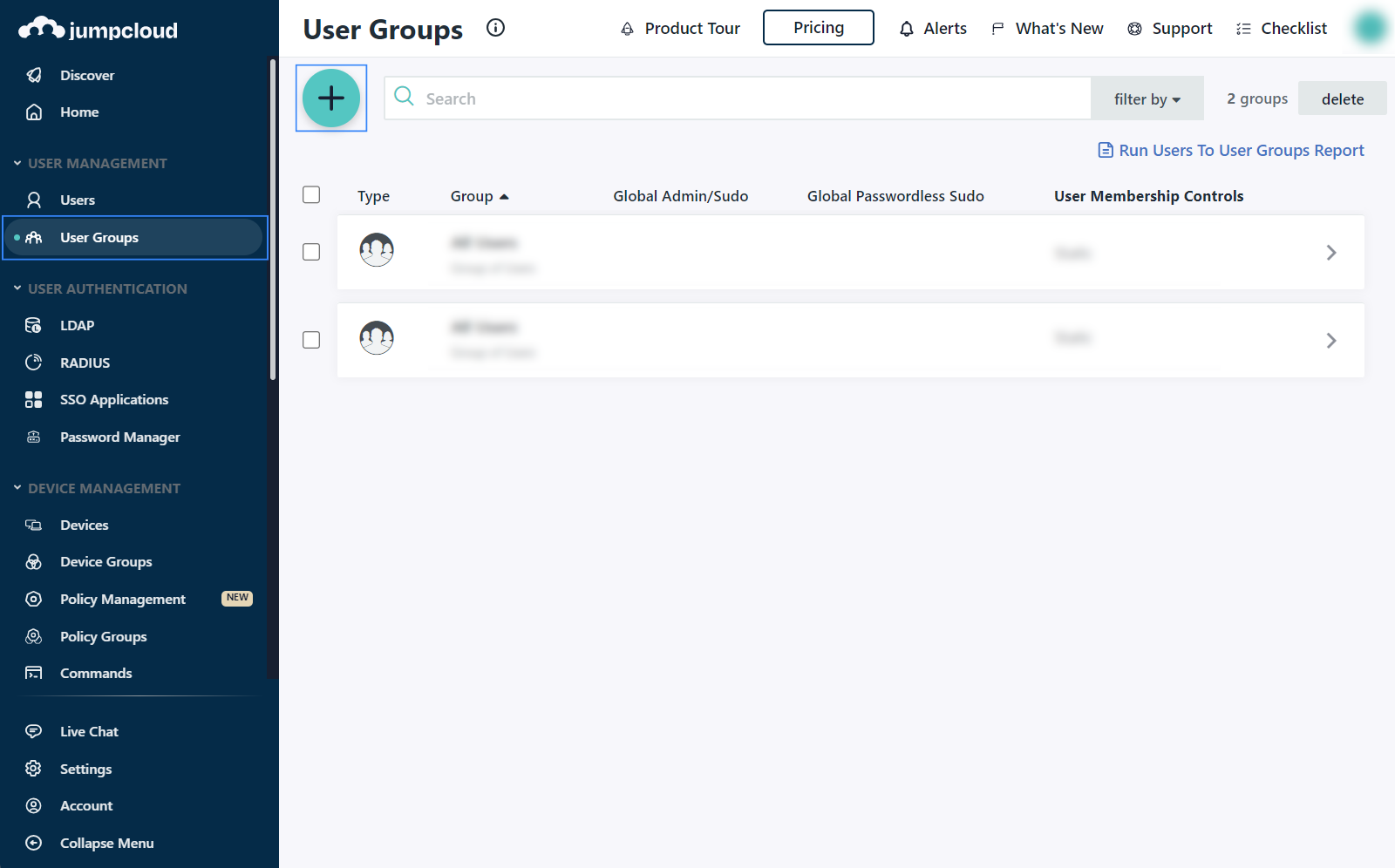Check the second group row checkbox

click(x=311, y=340)
